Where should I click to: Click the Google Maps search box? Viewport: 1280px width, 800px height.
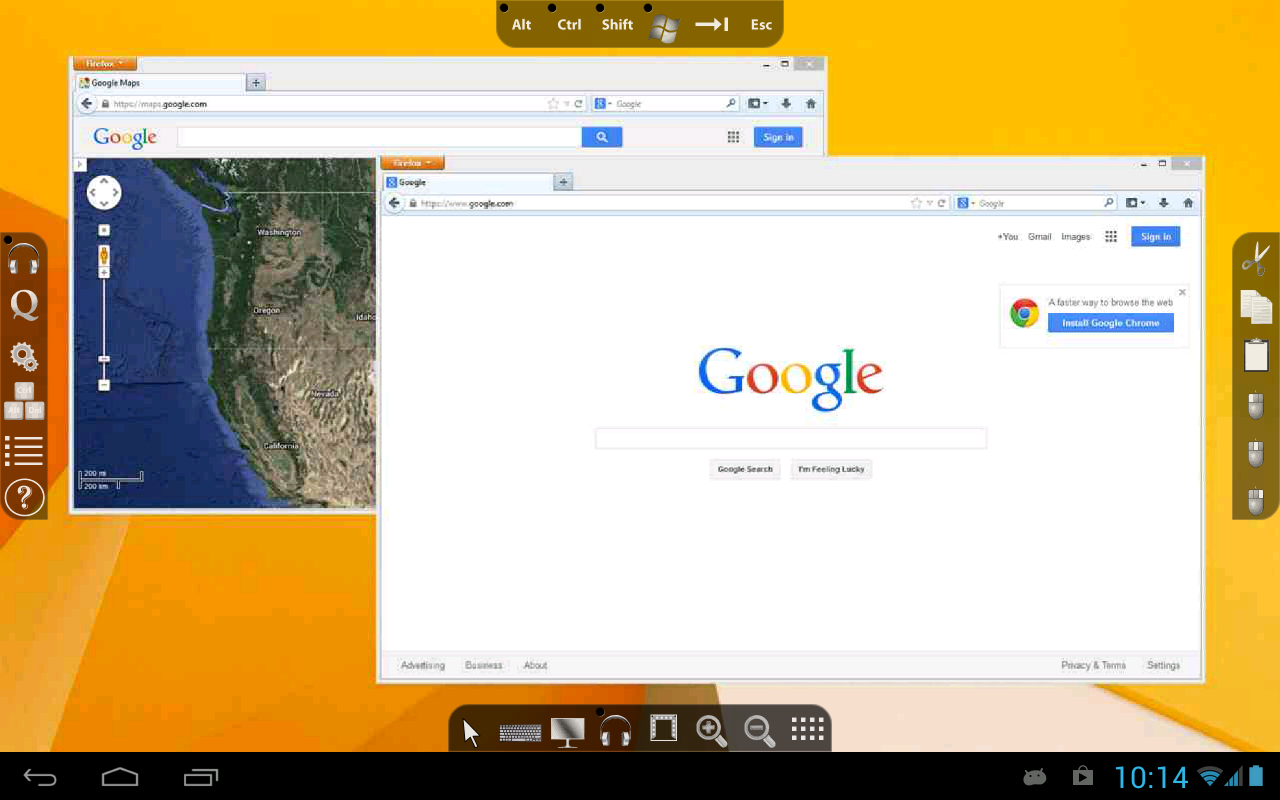tap(379, 137)
